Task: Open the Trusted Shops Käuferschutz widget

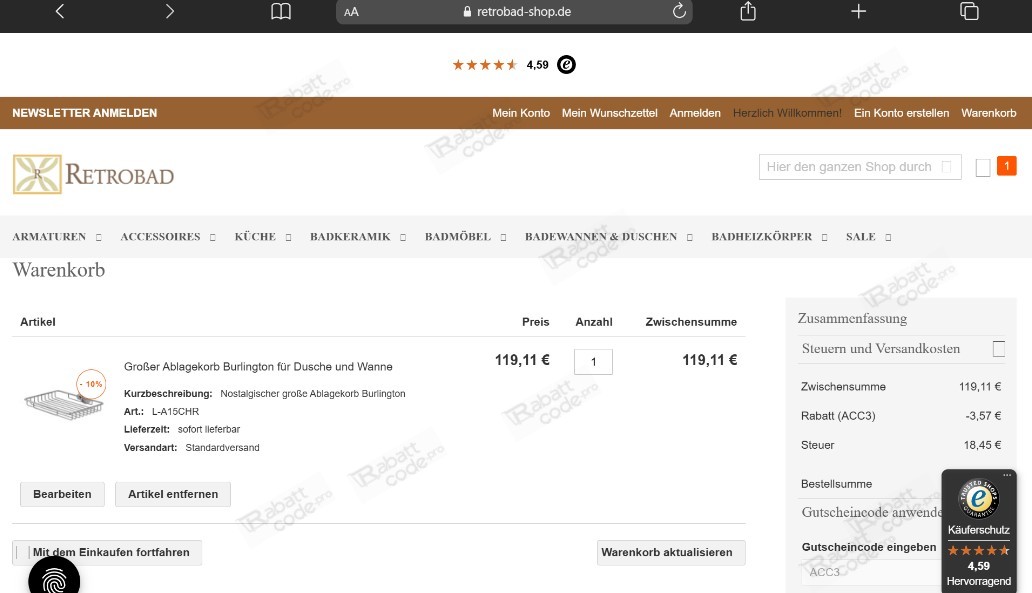Action: click(x=979, y=530)
